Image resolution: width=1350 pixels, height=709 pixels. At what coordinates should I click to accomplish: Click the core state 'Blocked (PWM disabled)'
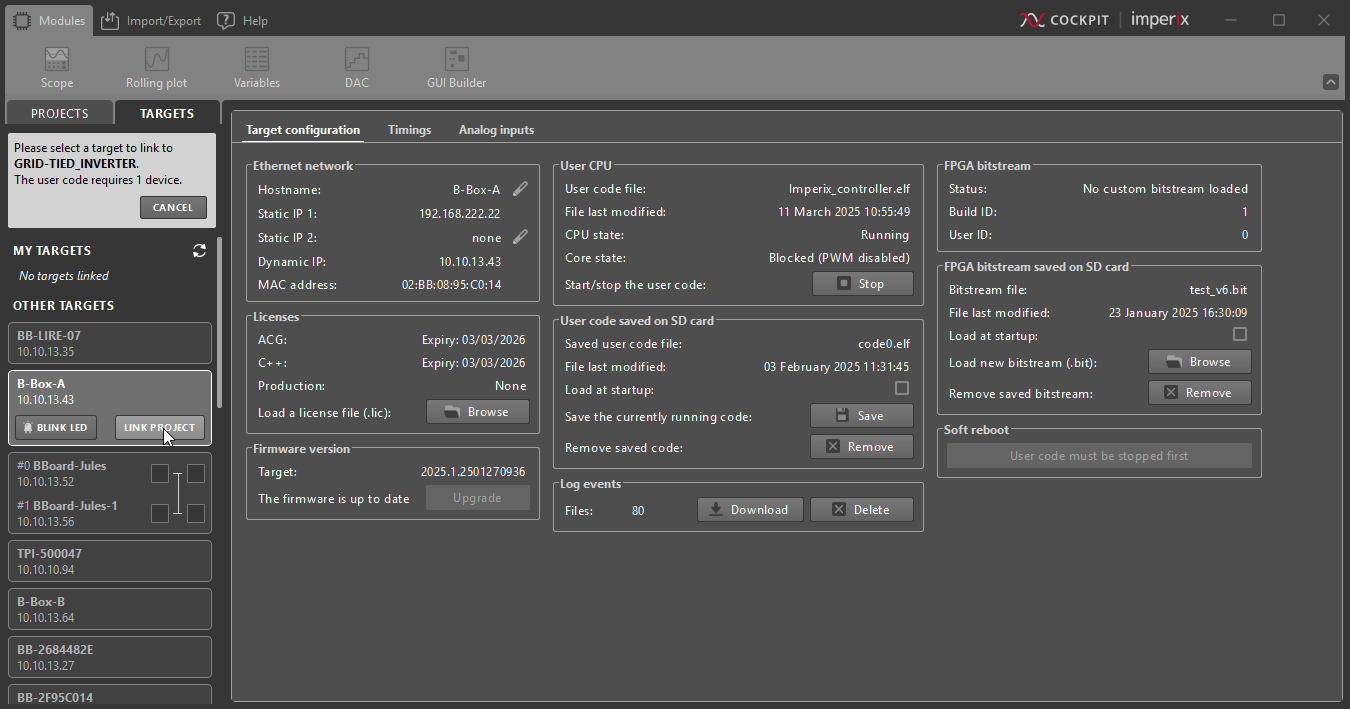[x=839, y=258]
